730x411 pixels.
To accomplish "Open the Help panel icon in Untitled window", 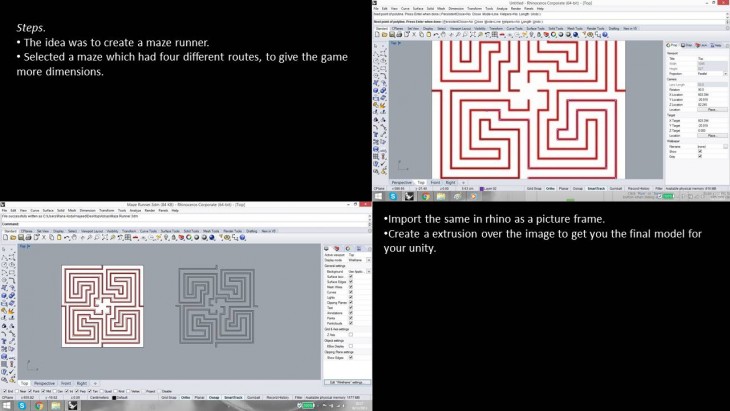I will click(x=715, y=45).
